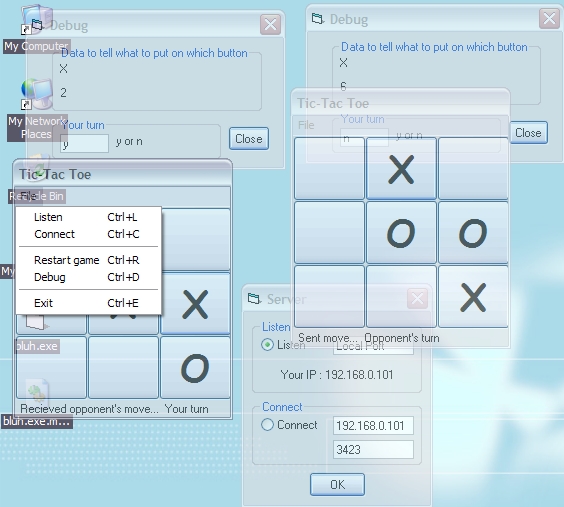Image resolution: width=564 pixels, height=507 pixels.
Task: Click the port field showing 3423
Action: coord(373,449)
